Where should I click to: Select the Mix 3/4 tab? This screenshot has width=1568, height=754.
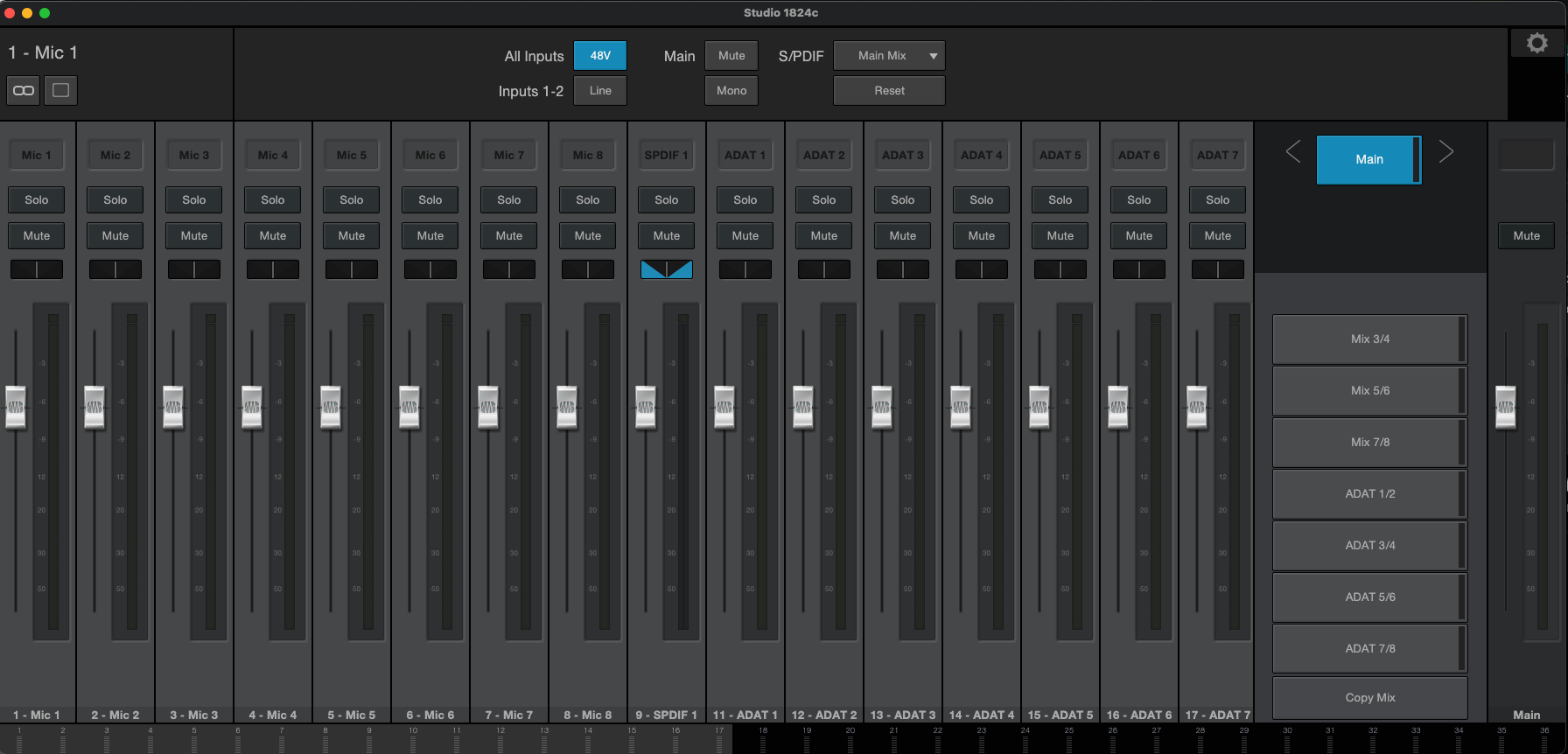[x=1369, y=339]
